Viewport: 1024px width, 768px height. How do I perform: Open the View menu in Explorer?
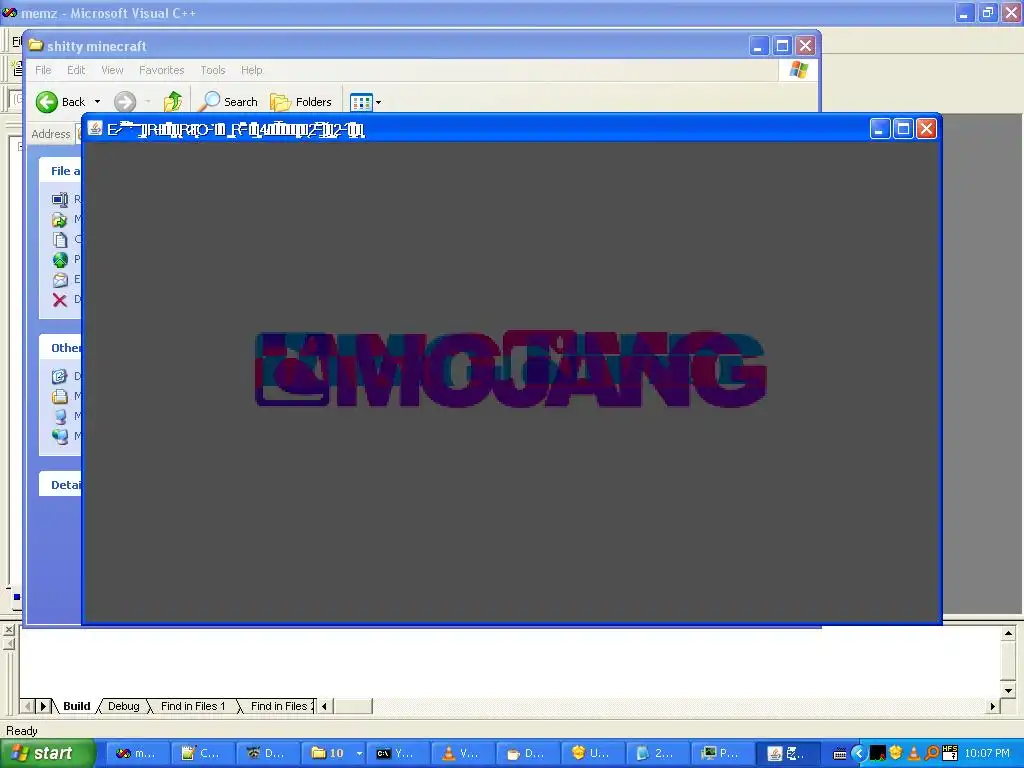pyautogui.click(x=112, y=70)
